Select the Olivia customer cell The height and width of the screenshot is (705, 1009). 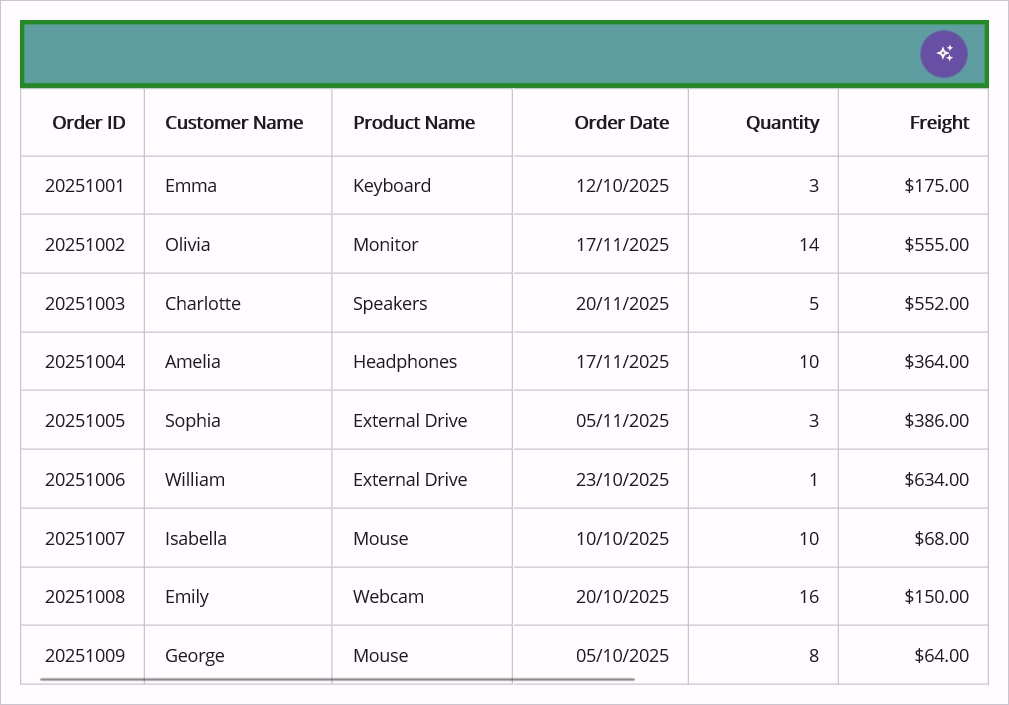tap(188, 245)
